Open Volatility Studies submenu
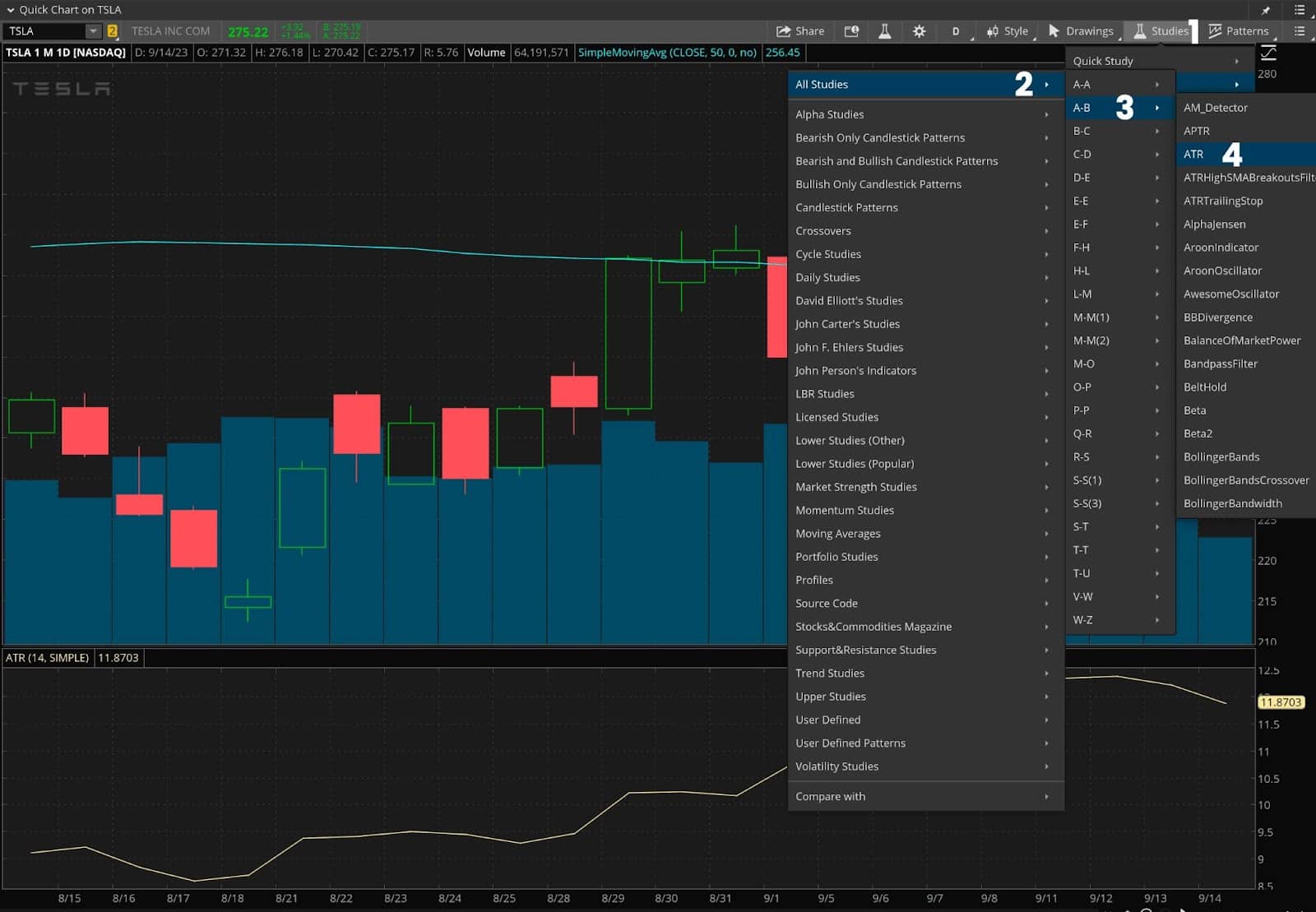Viewport: 1316px width, 912px height. tap(926, 766)
